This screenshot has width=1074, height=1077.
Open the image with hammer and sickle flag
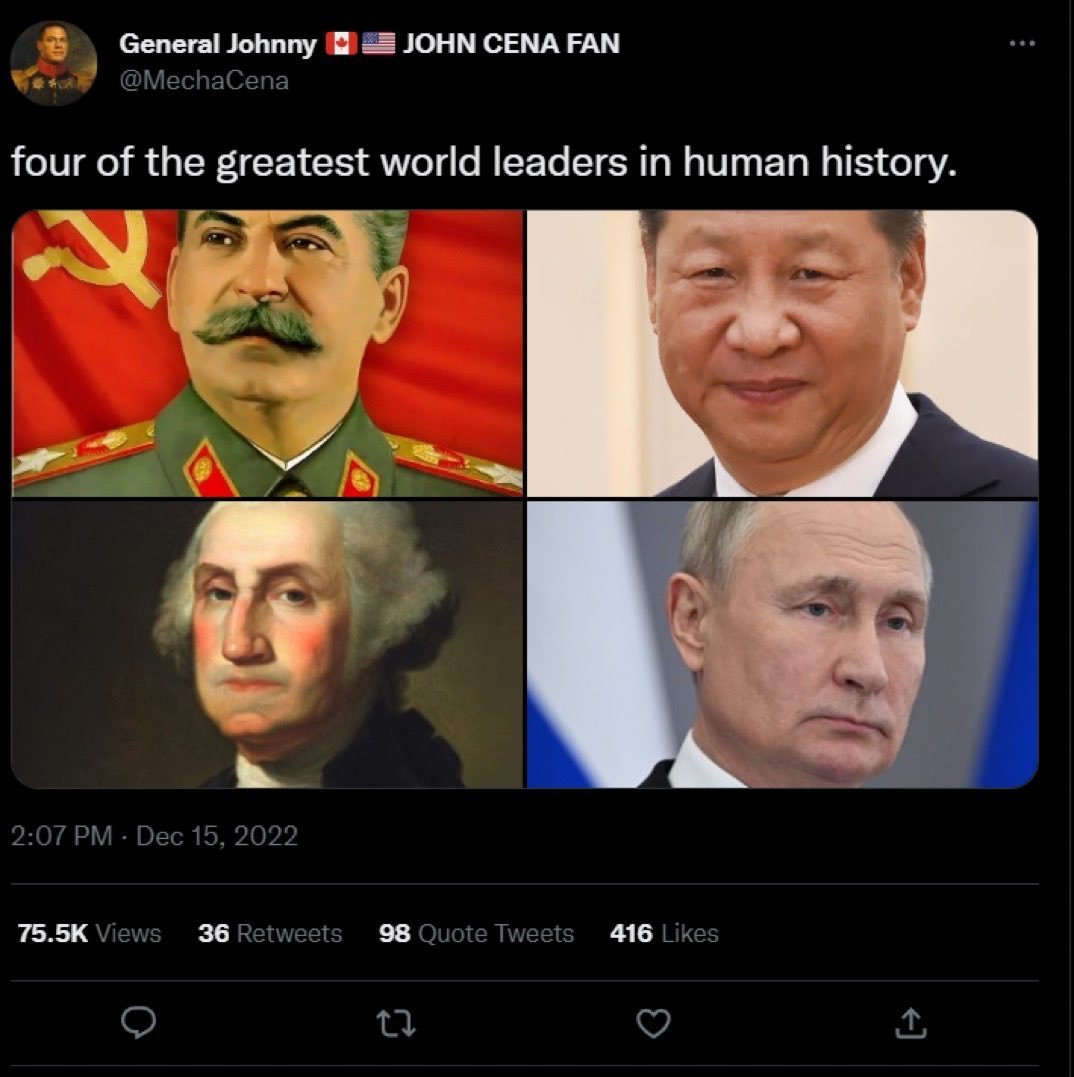point(268,353)
